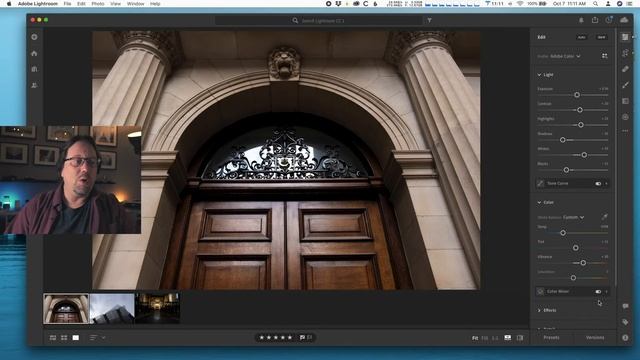The image size is (640, 360).
Task: Set zoom to Fill
Action: pyautogui.click(x=485, y=338)
